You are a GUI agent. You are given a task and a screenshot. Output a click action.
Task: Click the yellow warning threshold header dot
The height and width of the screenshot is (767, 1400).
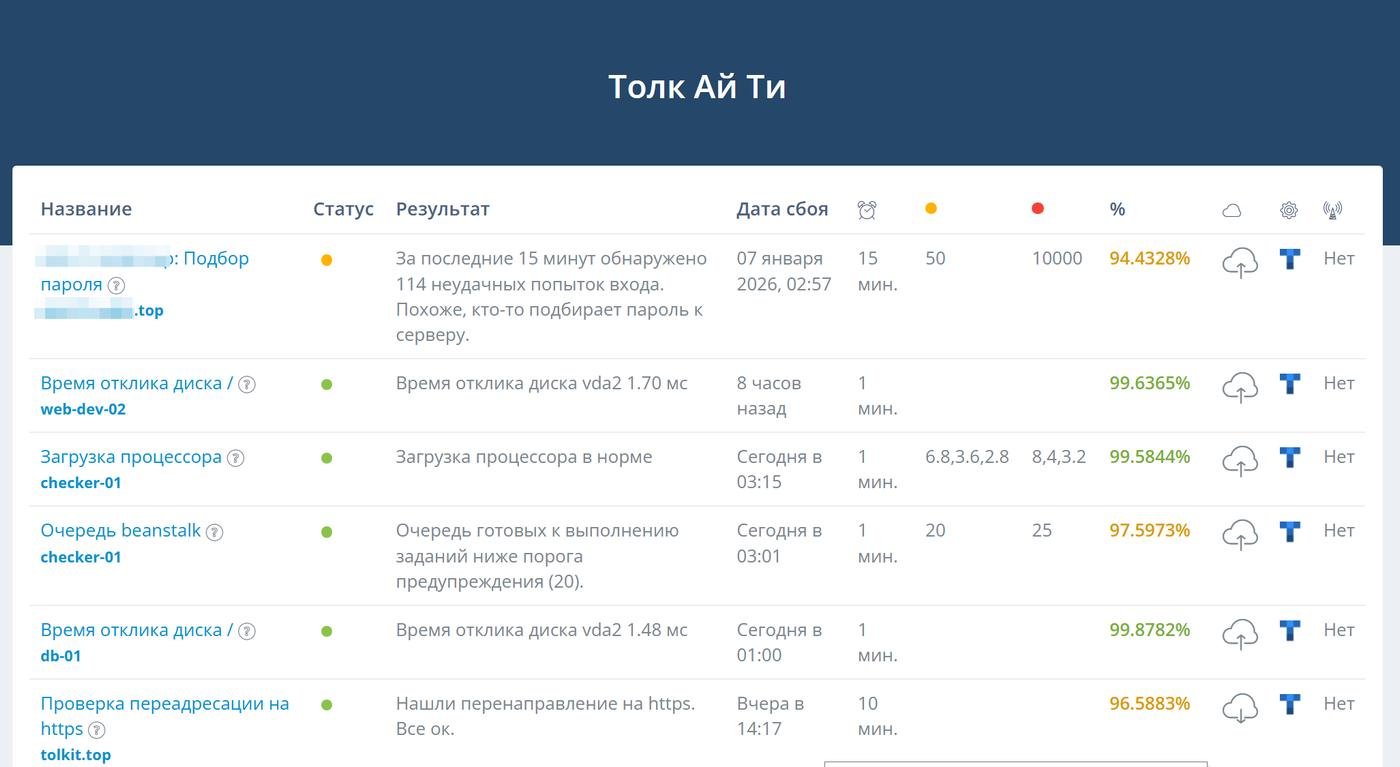[931, 208]
